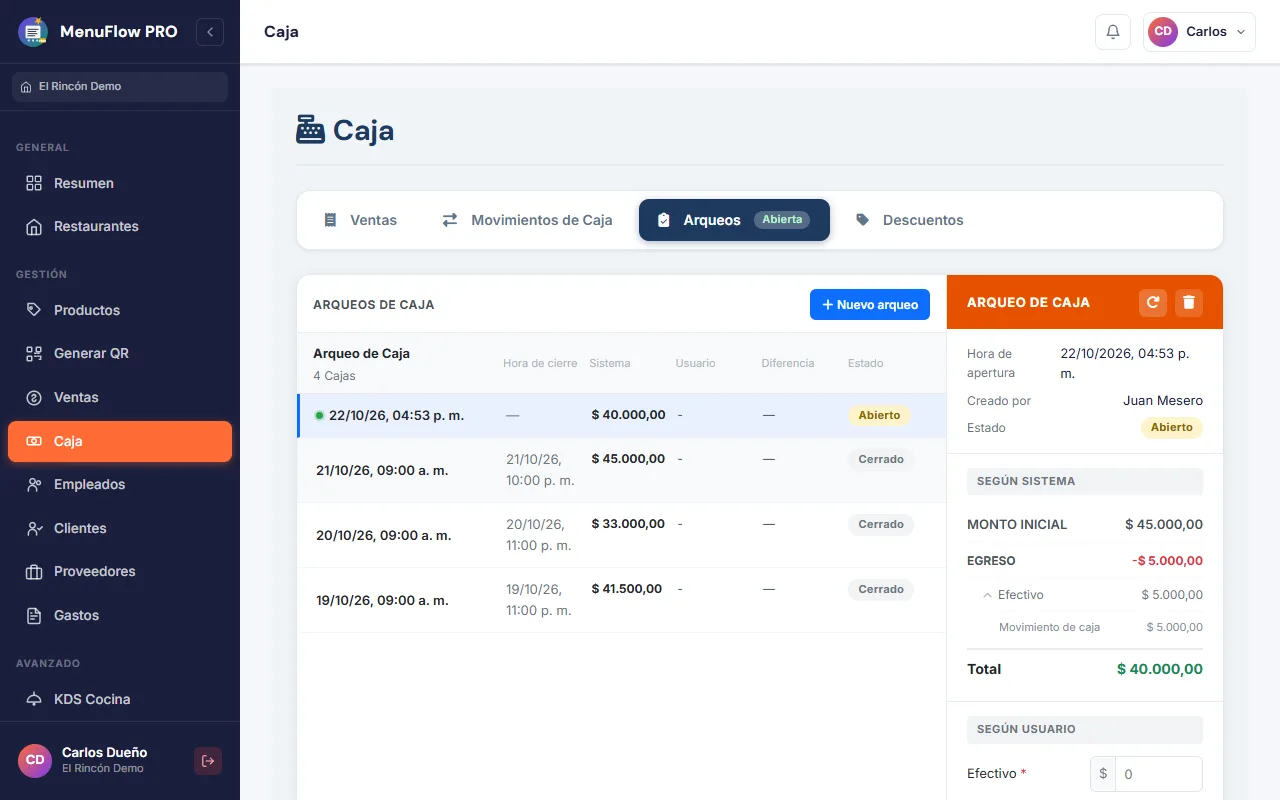Navigate to Ventas in the sidebar
This screenshot has width=1280, height=800.
coord(120,397)
